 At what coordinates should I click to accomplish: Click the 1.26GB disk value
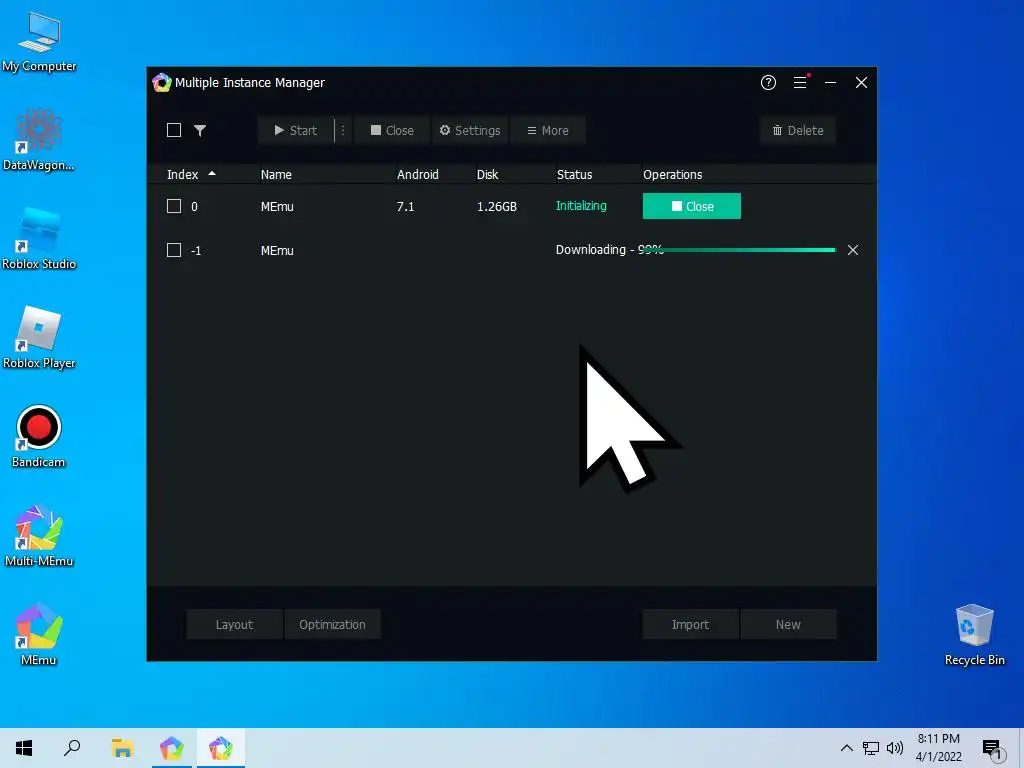496,206
